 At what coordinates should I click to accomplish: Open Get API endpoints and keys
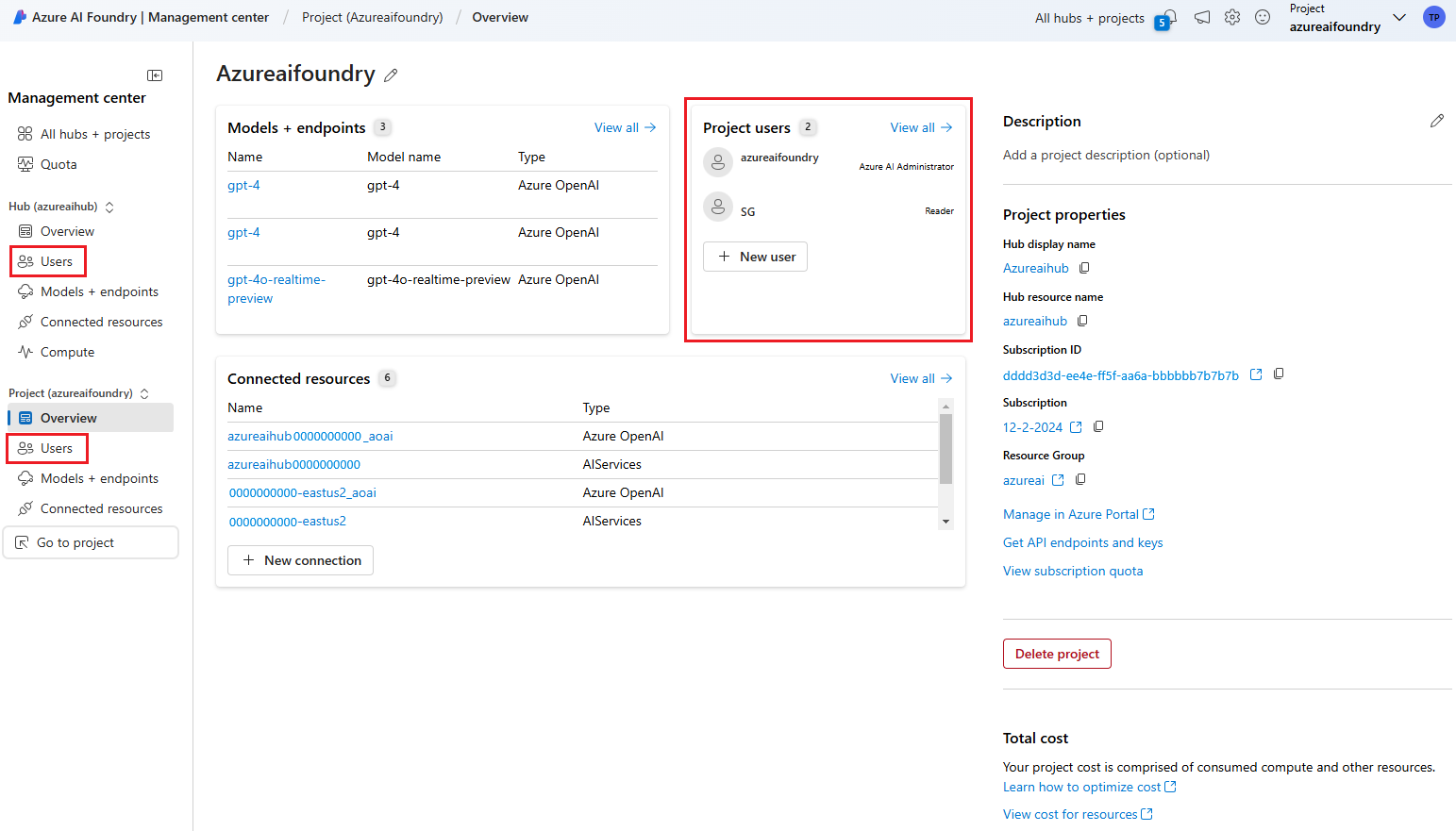[1083, 542]
